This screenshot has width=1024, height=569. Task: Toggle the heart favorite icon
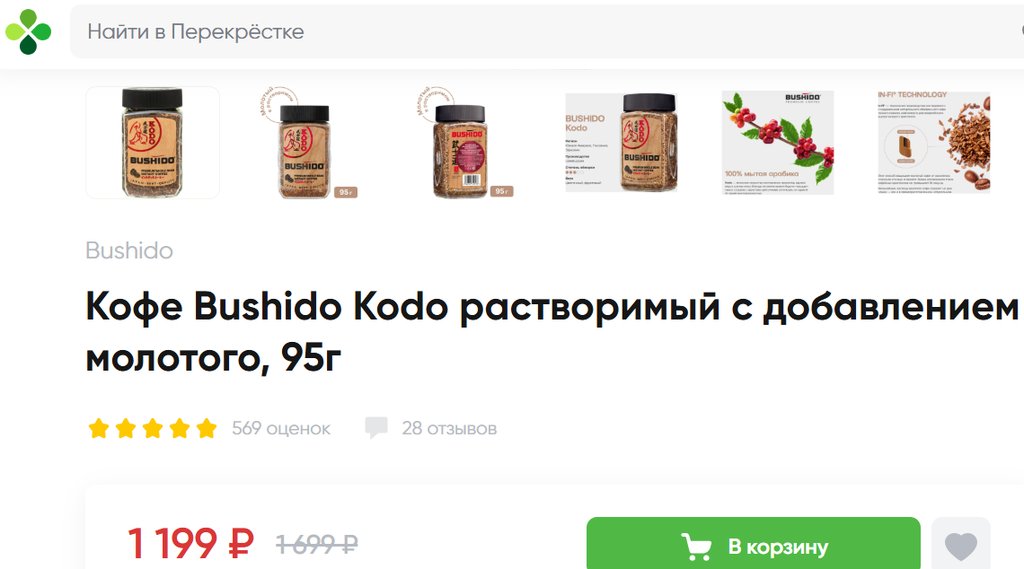coord(961,546)
